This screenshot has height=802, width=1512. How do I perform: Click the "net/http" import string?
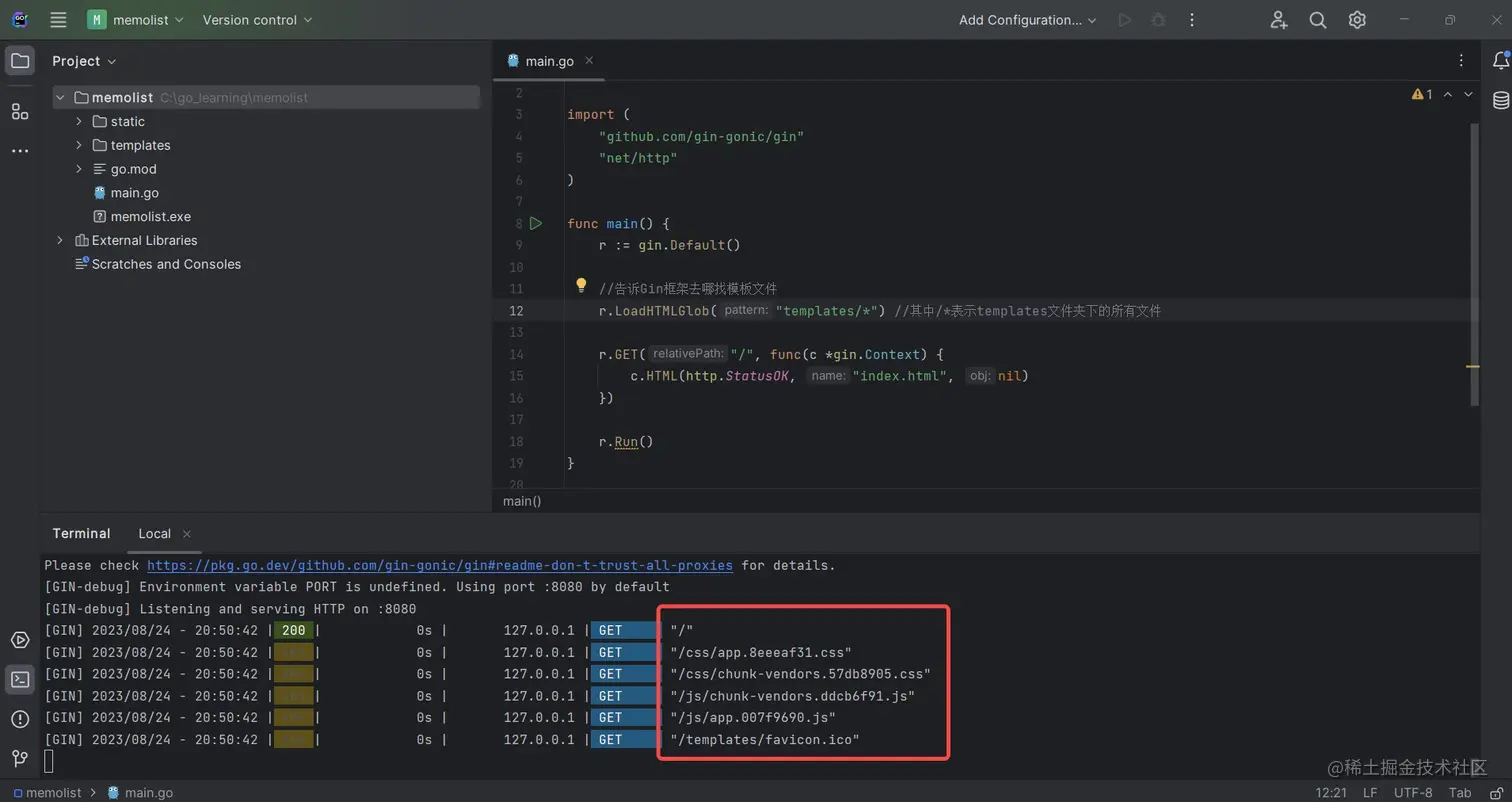[x=638, y=158]
